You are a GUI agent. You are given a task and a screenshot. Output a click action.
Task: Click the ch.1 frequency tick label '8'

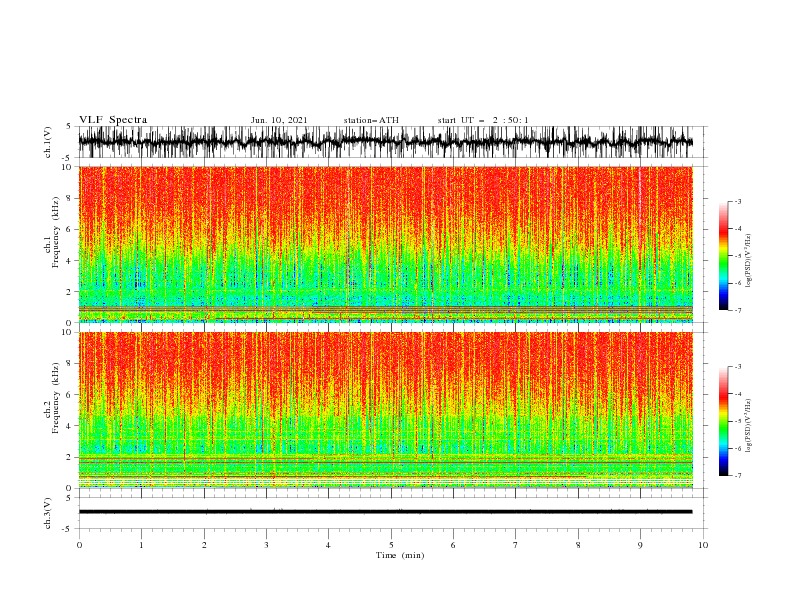coord(70,198)
